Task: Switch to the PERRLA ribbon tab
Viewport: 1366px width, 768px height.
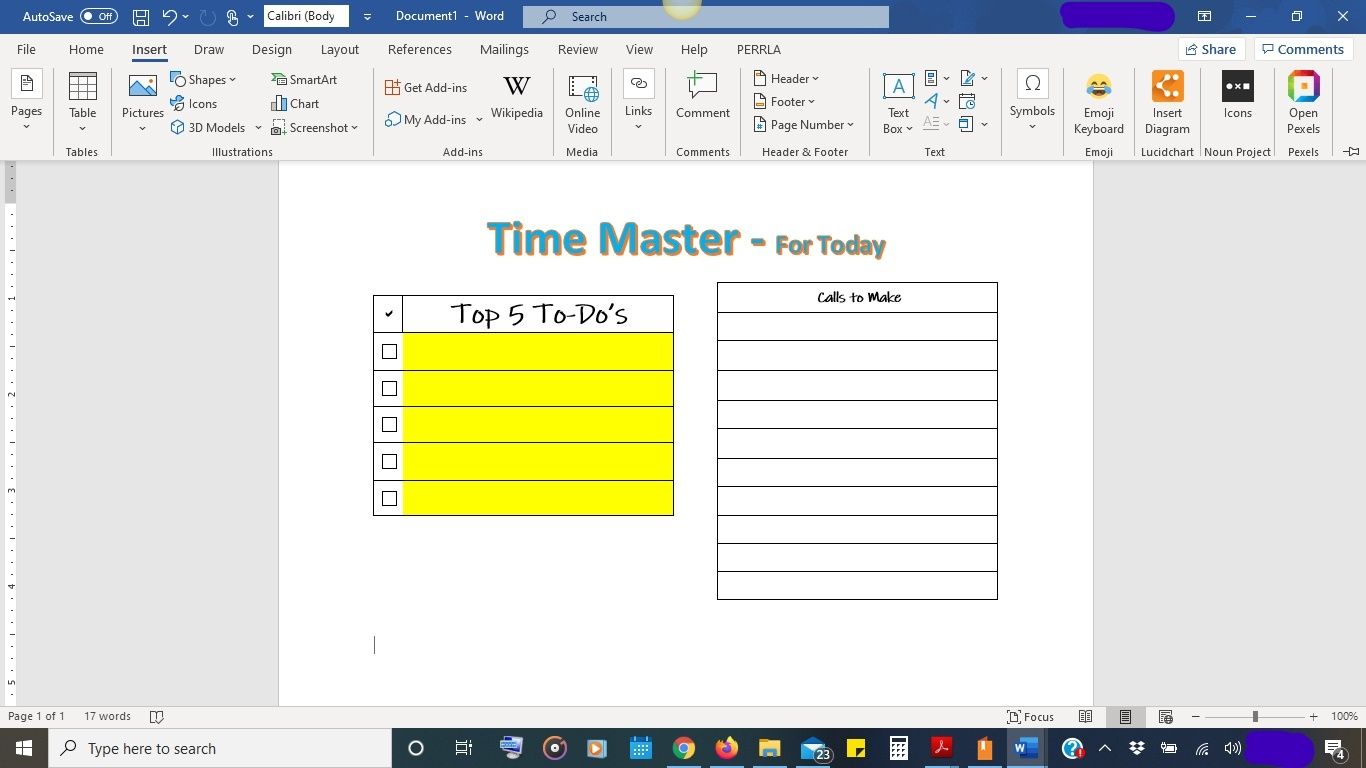Action: (757, 49)
